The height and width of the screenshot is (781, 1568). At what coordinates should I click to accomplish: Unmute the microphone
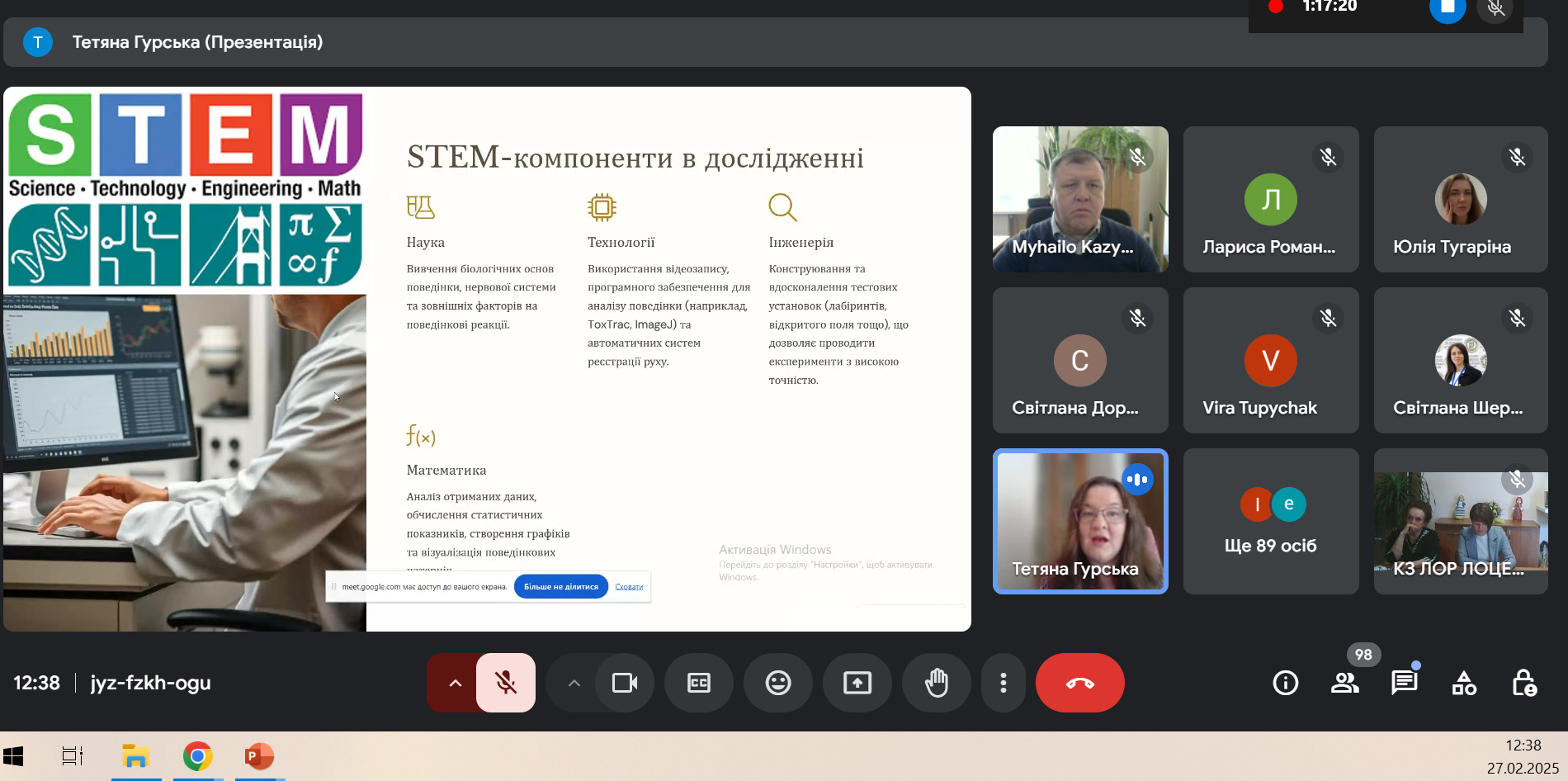click(505, 683)
